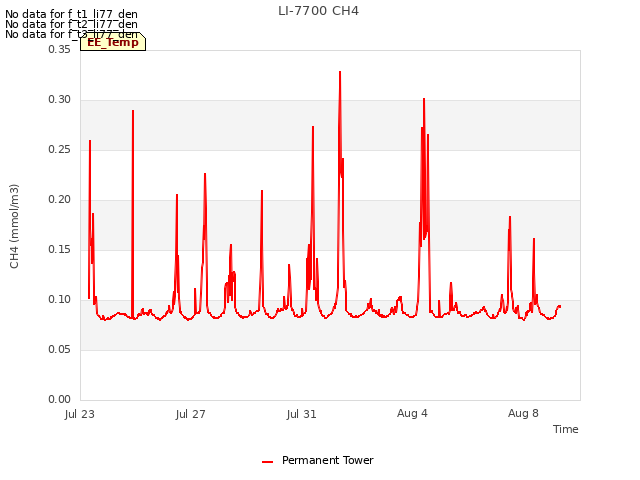Click the Aug 4 x-axis tick label
640x480 pixels.
click(412, 413)
